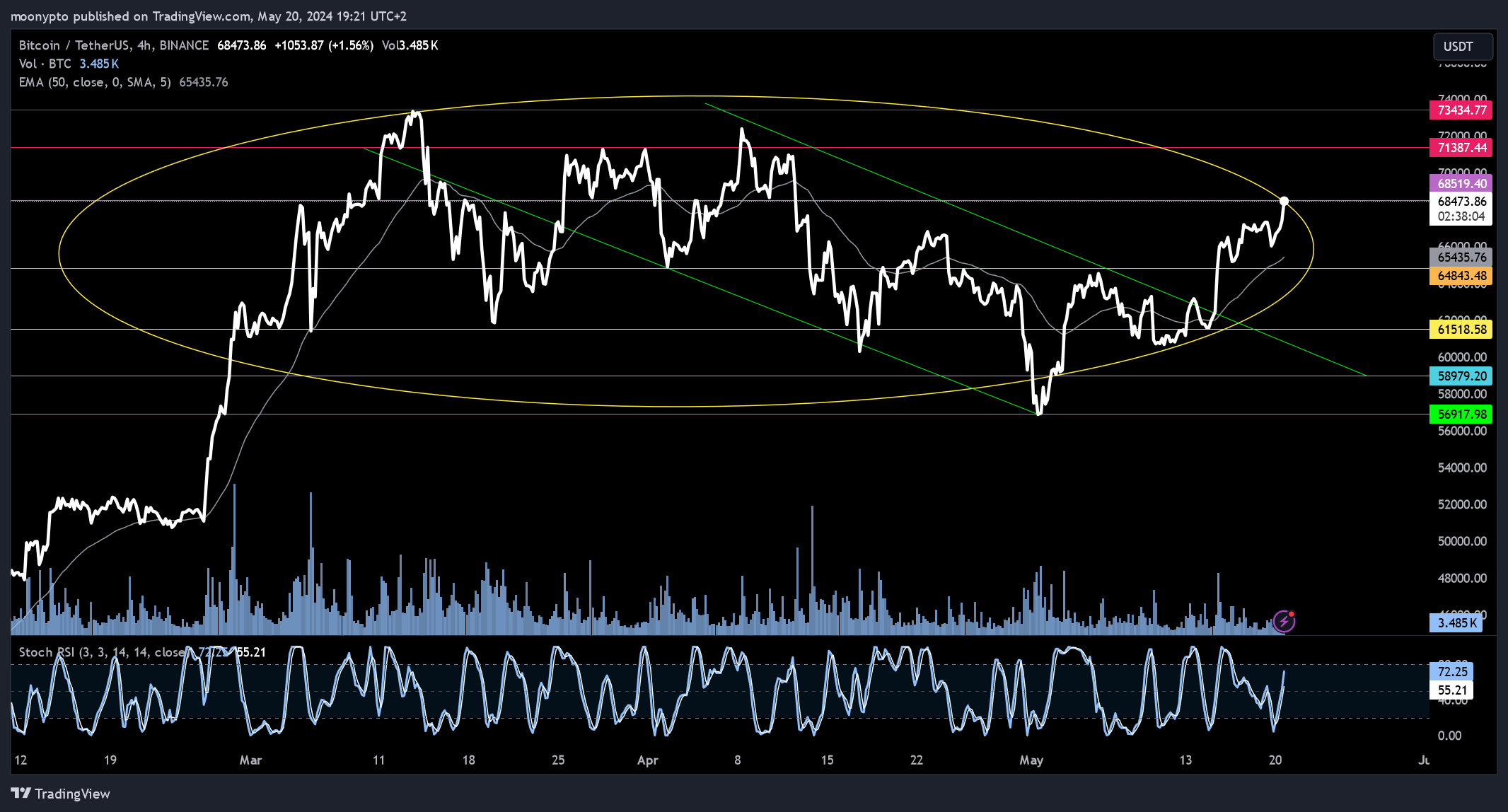The height and width of the screenshot is (812, 1508).
Task: Click the purple lightning bolt icon
Action: click(1284, 622)
